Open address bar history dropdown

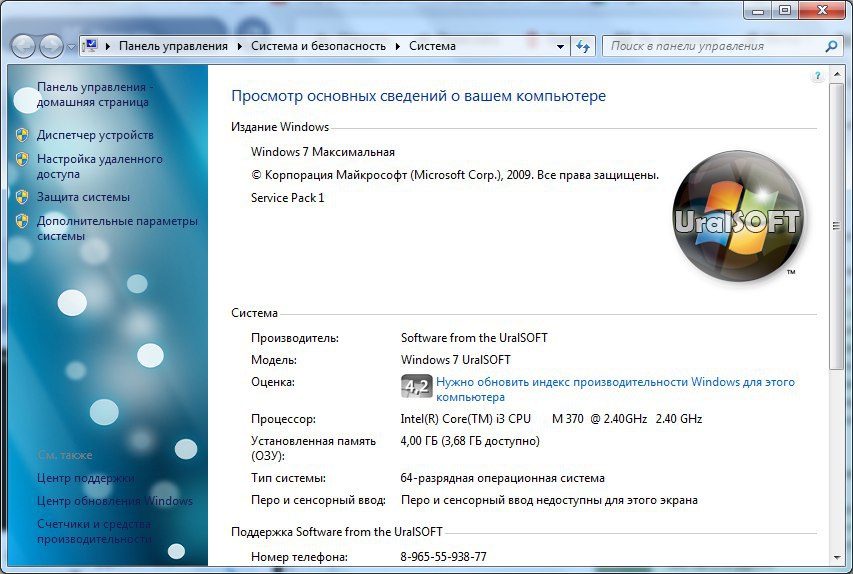560,46
